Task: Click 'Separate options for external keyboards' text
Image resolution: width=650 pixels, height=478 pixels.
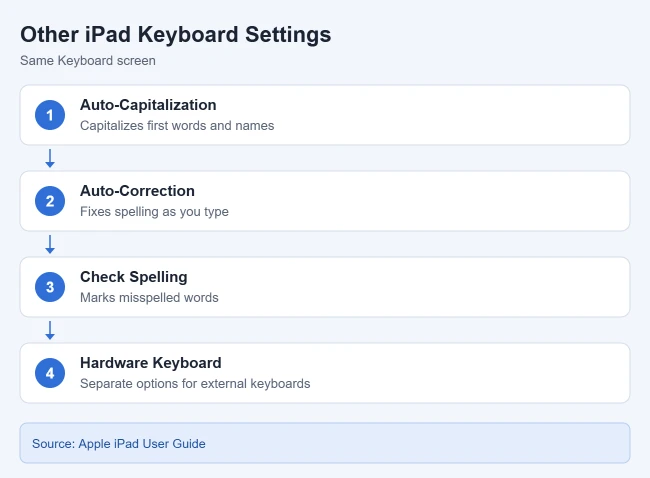Action: [x=195, y=384]
